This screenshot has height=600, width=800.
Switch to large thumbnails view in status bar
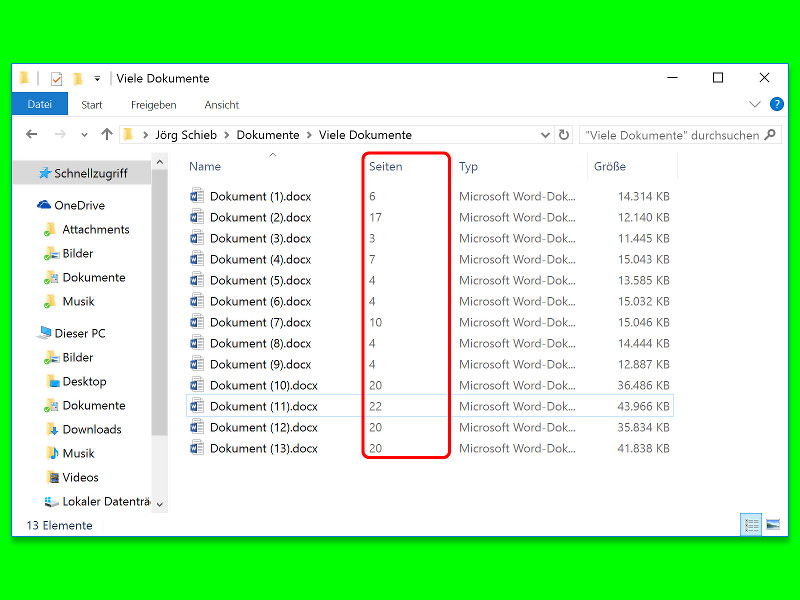773,524
